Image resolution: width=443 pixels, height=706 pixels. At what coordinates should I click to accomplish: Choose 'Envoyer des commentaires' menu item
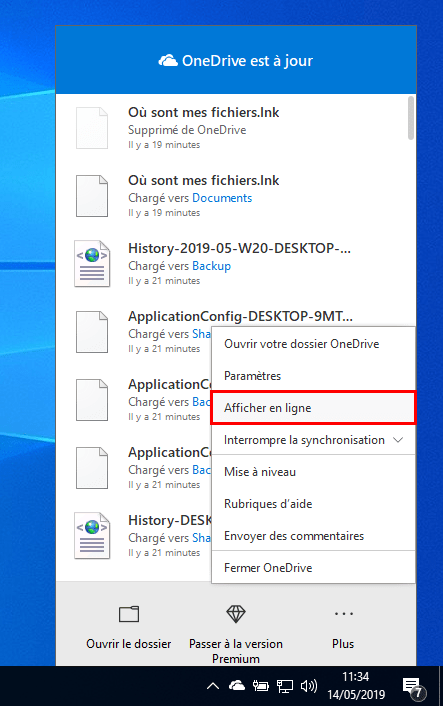point(313,535)
